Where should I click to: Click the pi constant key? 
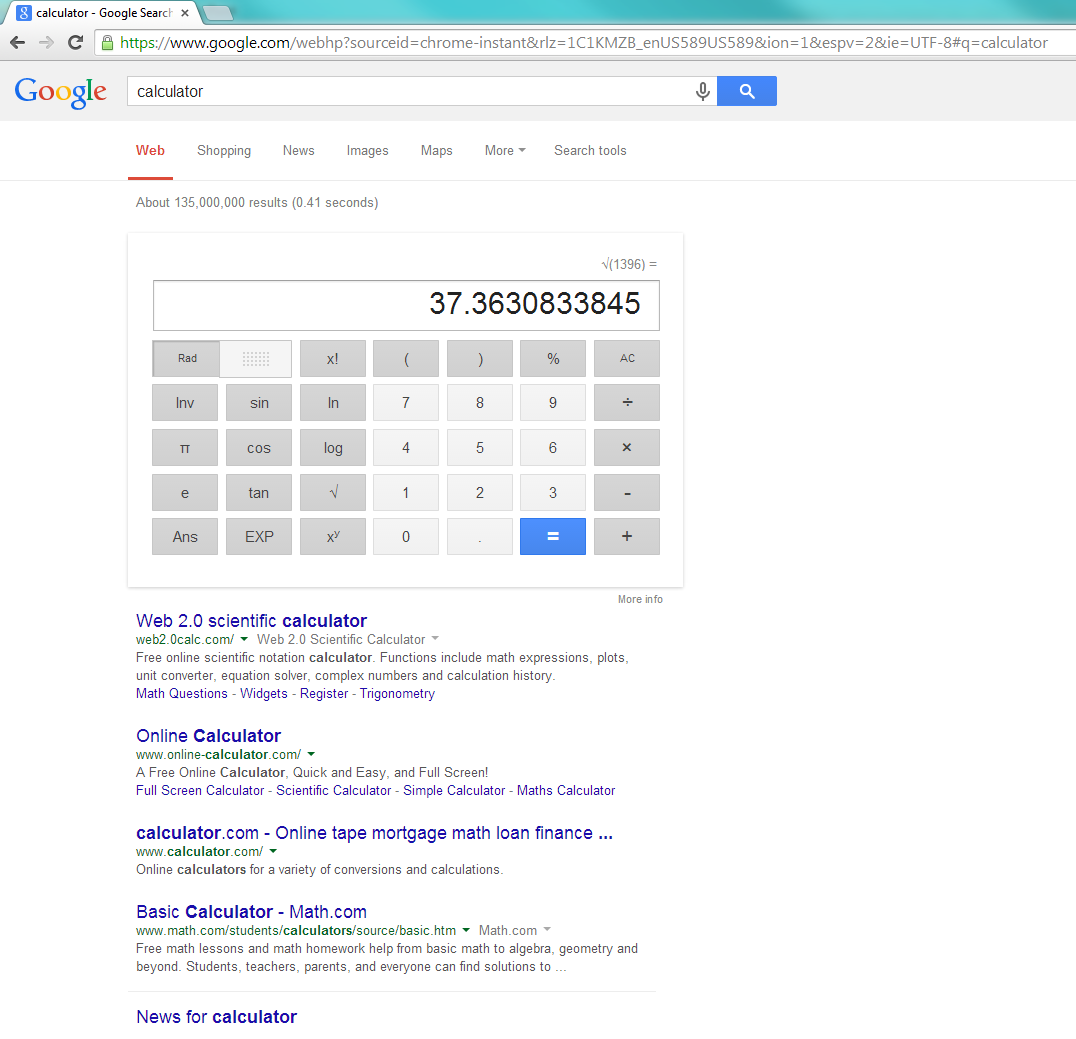(x=185, y=447)
